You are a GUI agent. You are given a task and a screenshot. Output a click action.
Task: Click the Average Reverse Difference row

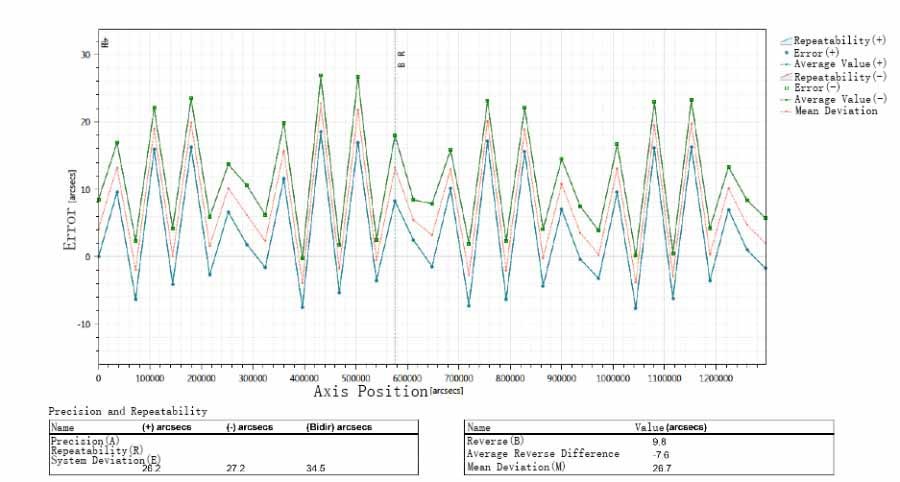coord(543,453)
